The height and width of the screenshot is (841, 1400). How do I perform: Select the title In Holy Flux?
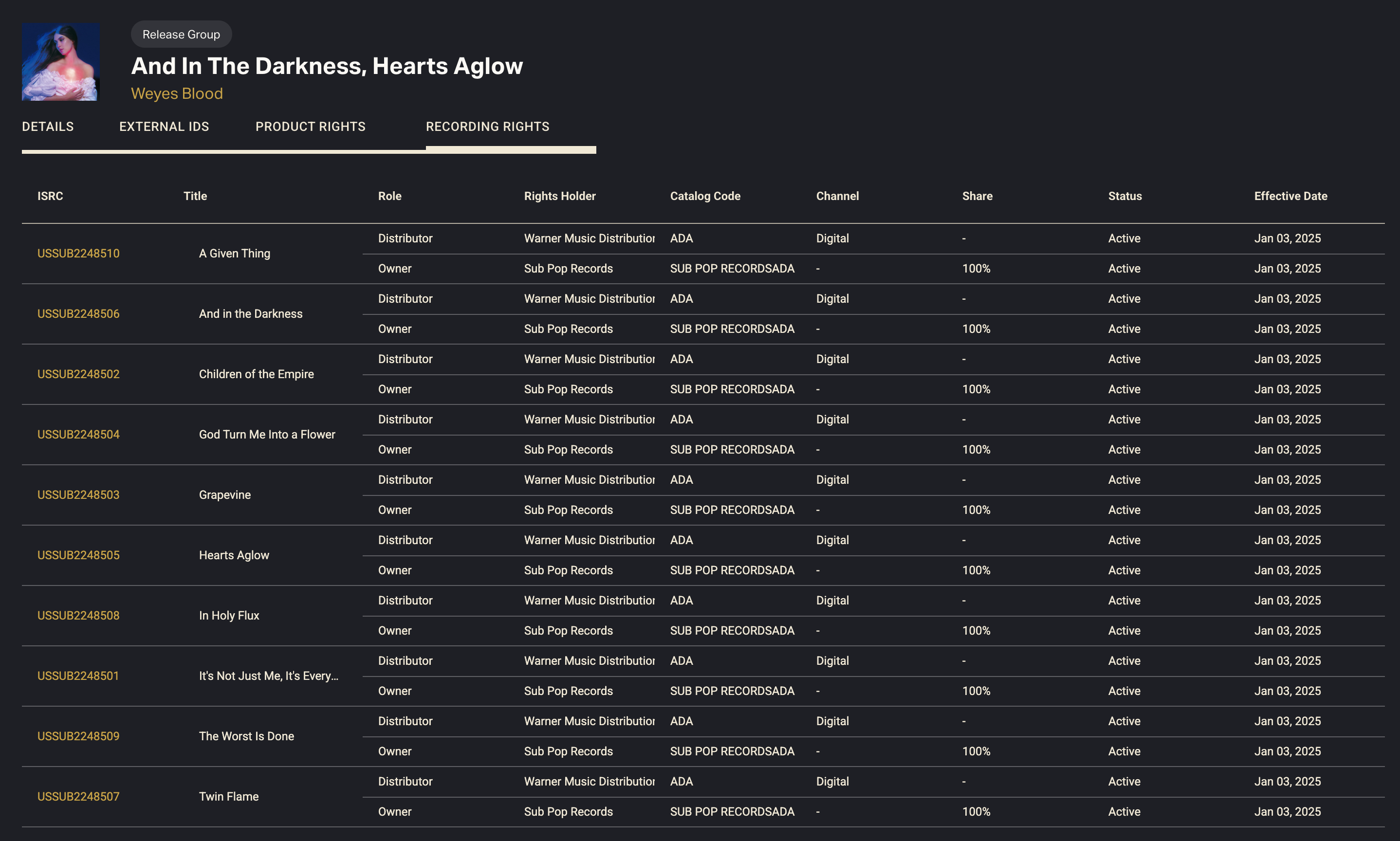point(229,616)
